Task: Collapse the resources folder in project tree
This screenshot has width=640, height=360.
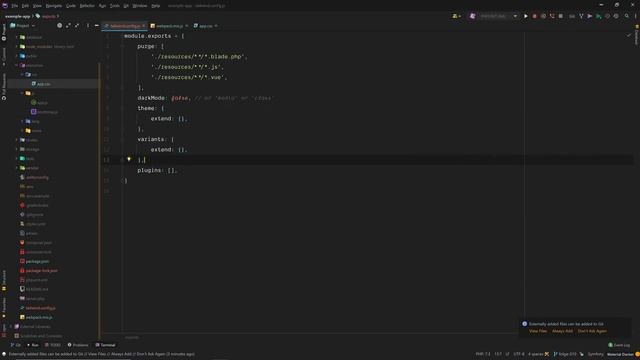Action: tap(17, 65)
